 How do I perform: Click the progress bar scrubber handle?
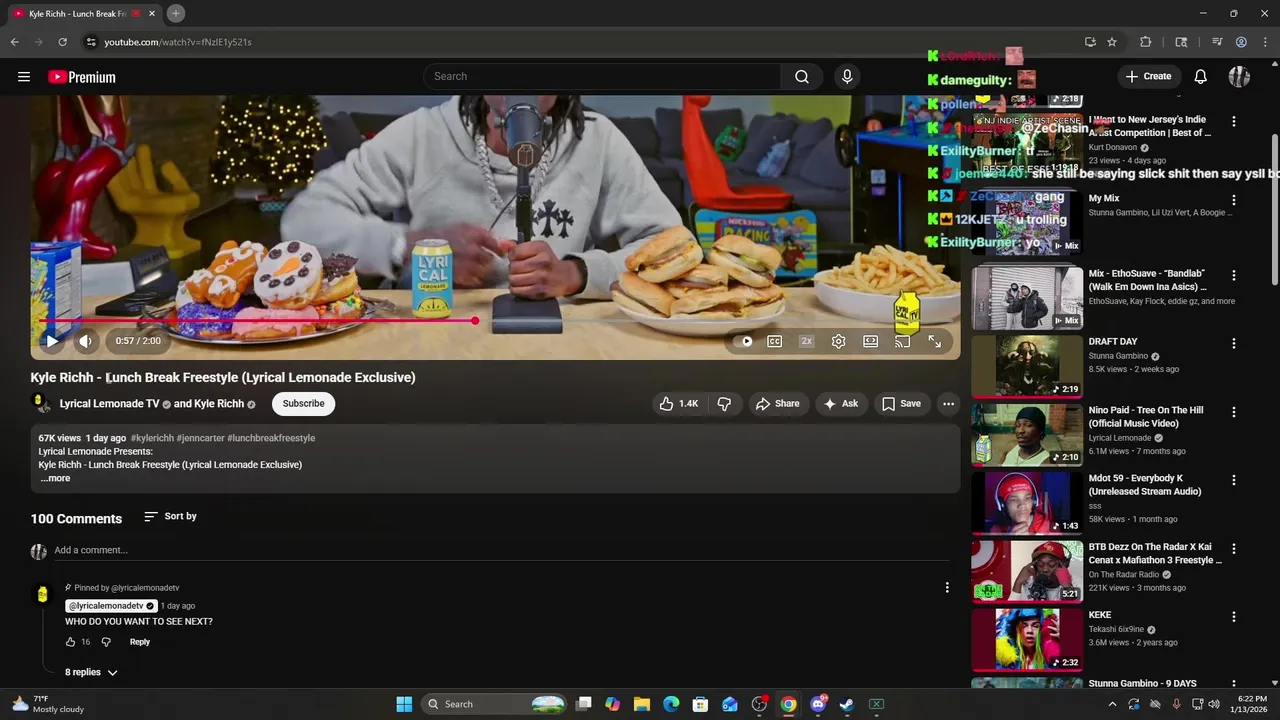[x=475, y=321]
